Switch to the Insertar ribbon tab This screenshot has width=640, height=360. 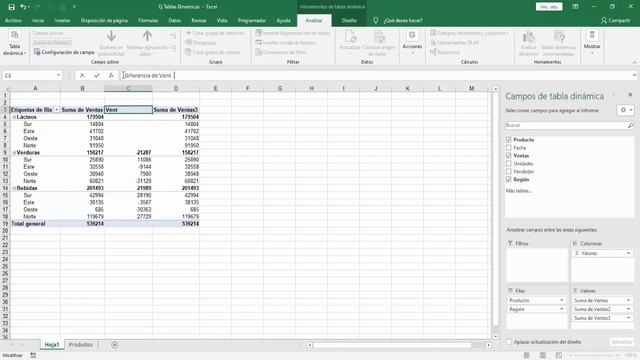pyautogui.click(x=62, y=20)
